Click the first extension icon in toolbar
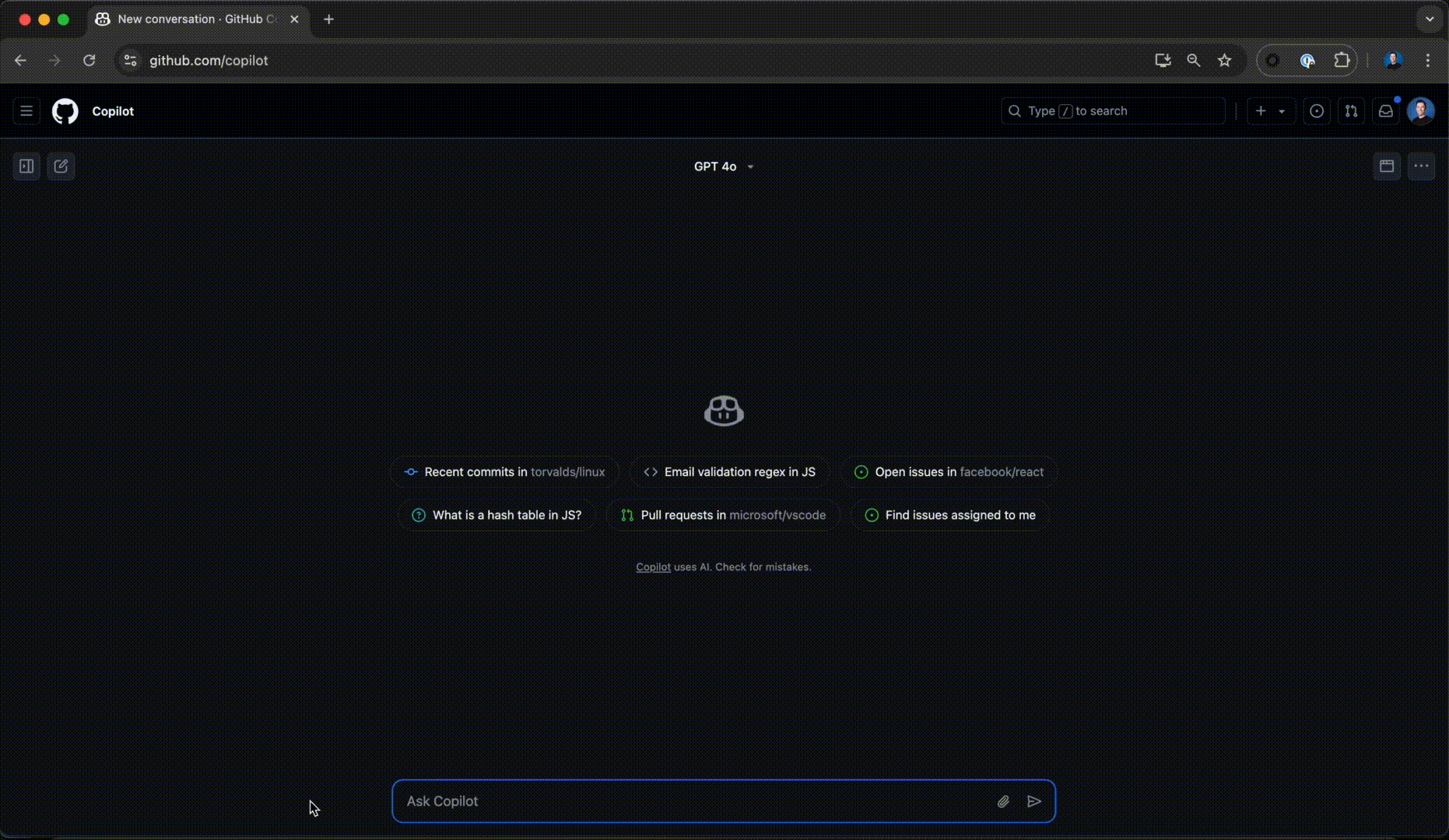 click(x=1272, y=60)
